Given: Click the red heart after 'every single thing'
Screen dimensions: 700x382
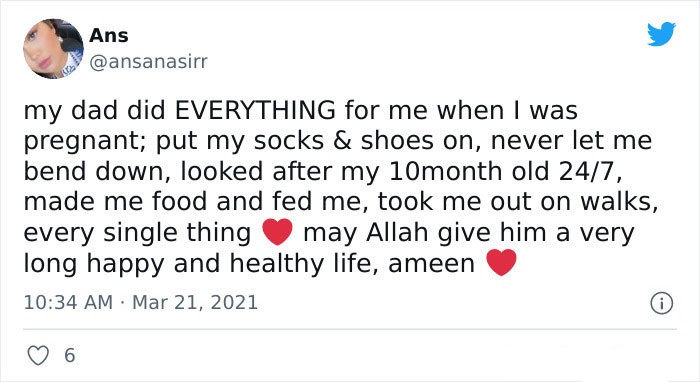Looking at the screenshot, I should pyautogui.click(x=277, y=232).
